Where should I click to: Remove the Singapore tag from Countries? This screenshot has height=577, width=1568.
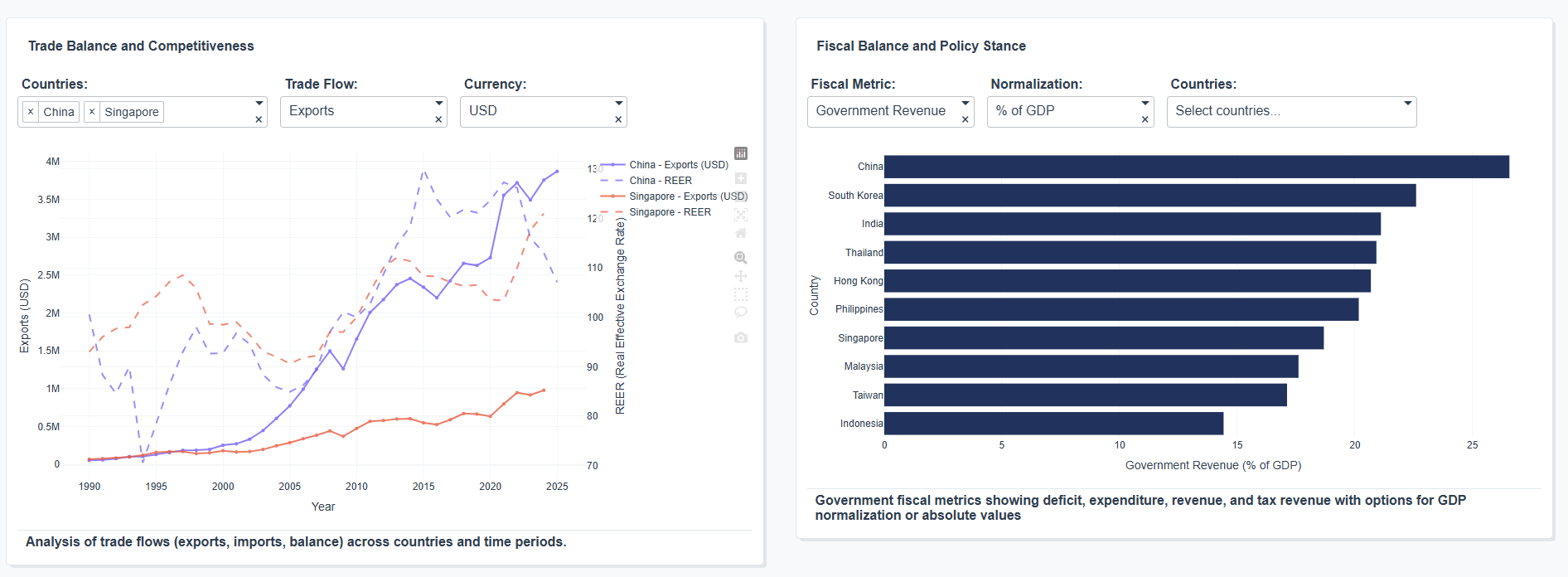[92, 112]
